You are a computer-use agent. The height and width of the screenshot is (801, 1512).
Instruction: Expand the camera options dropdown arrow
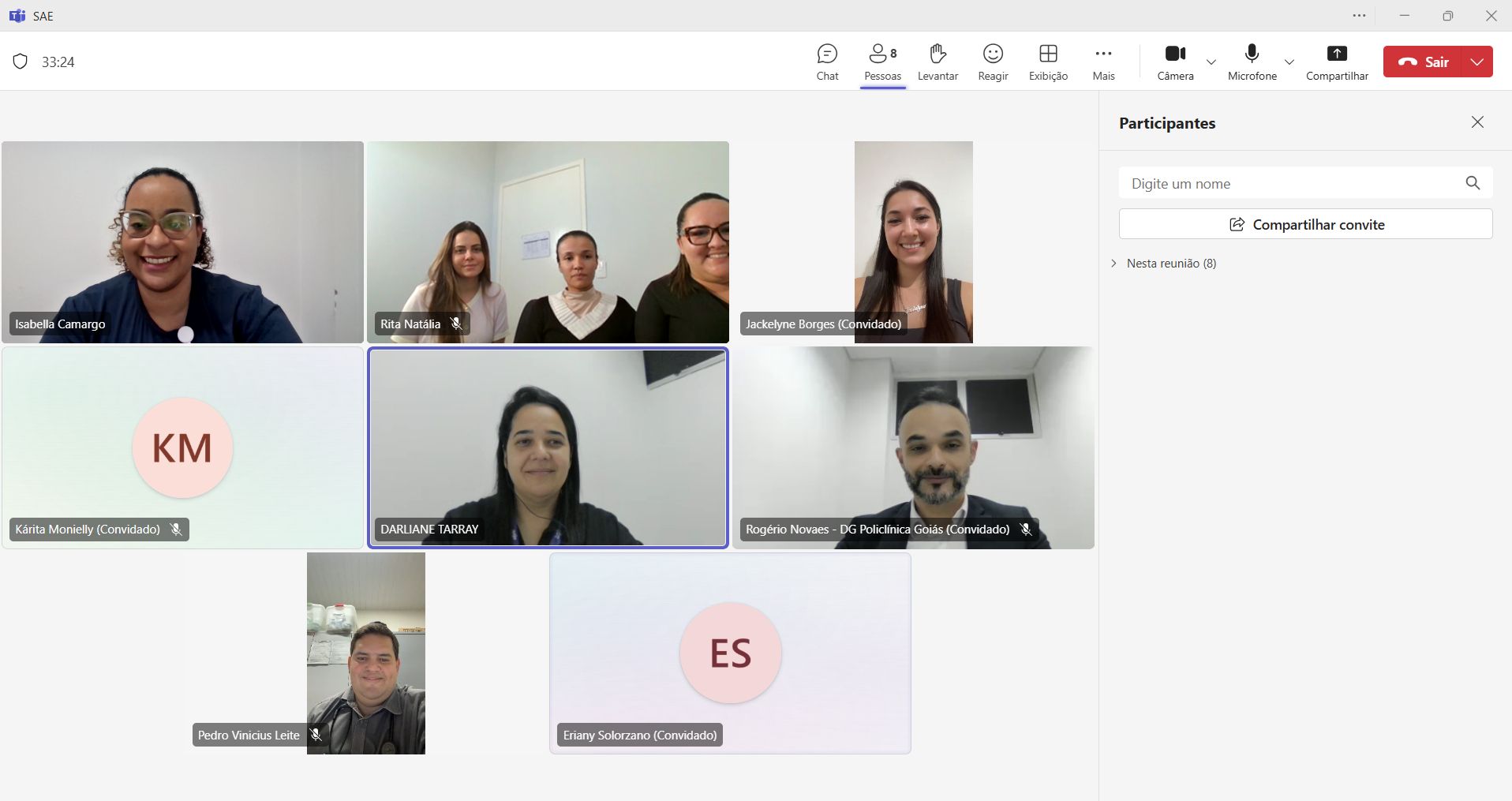click(1211, 62)
